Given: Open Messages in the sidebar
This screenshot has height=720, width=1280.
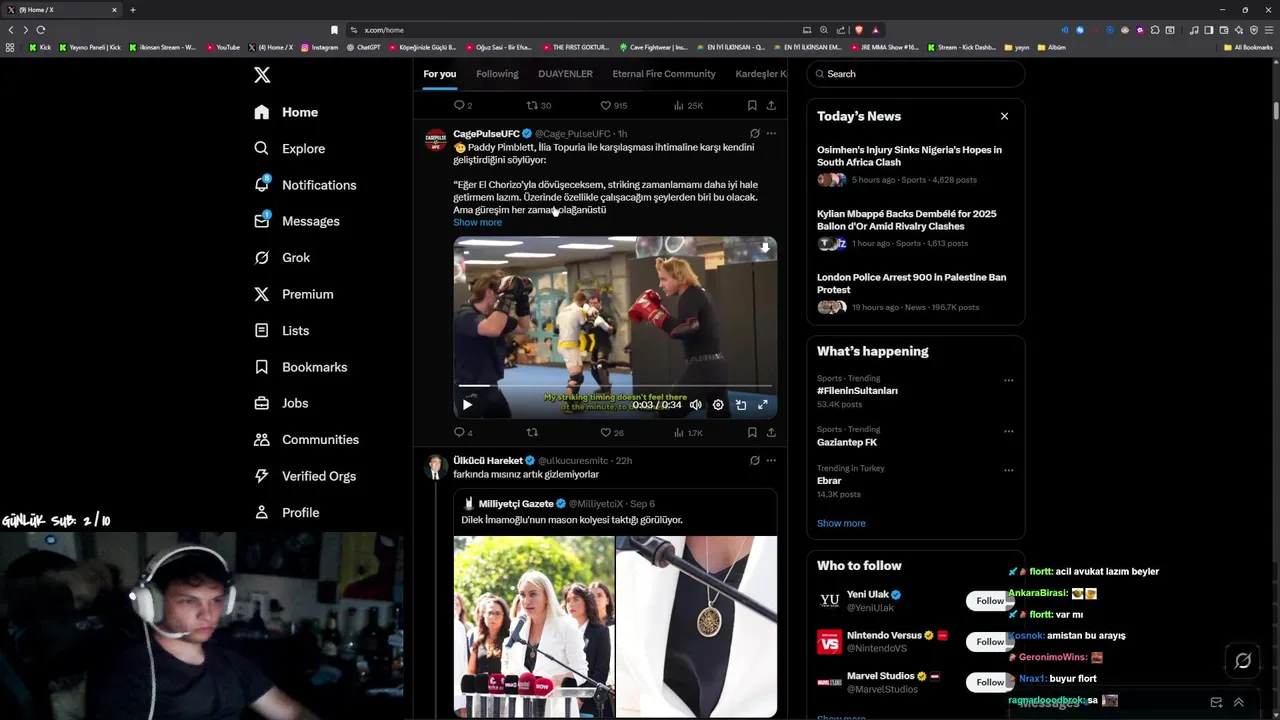Looking at the screenshot, I should pyautogui.click(x=297, y=221).
